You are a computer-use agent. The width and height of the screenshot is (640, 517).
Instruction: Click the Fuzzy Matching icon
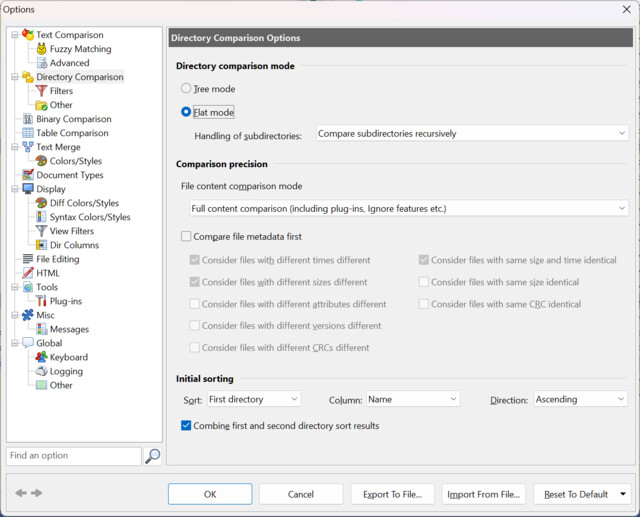coord(41,49)
